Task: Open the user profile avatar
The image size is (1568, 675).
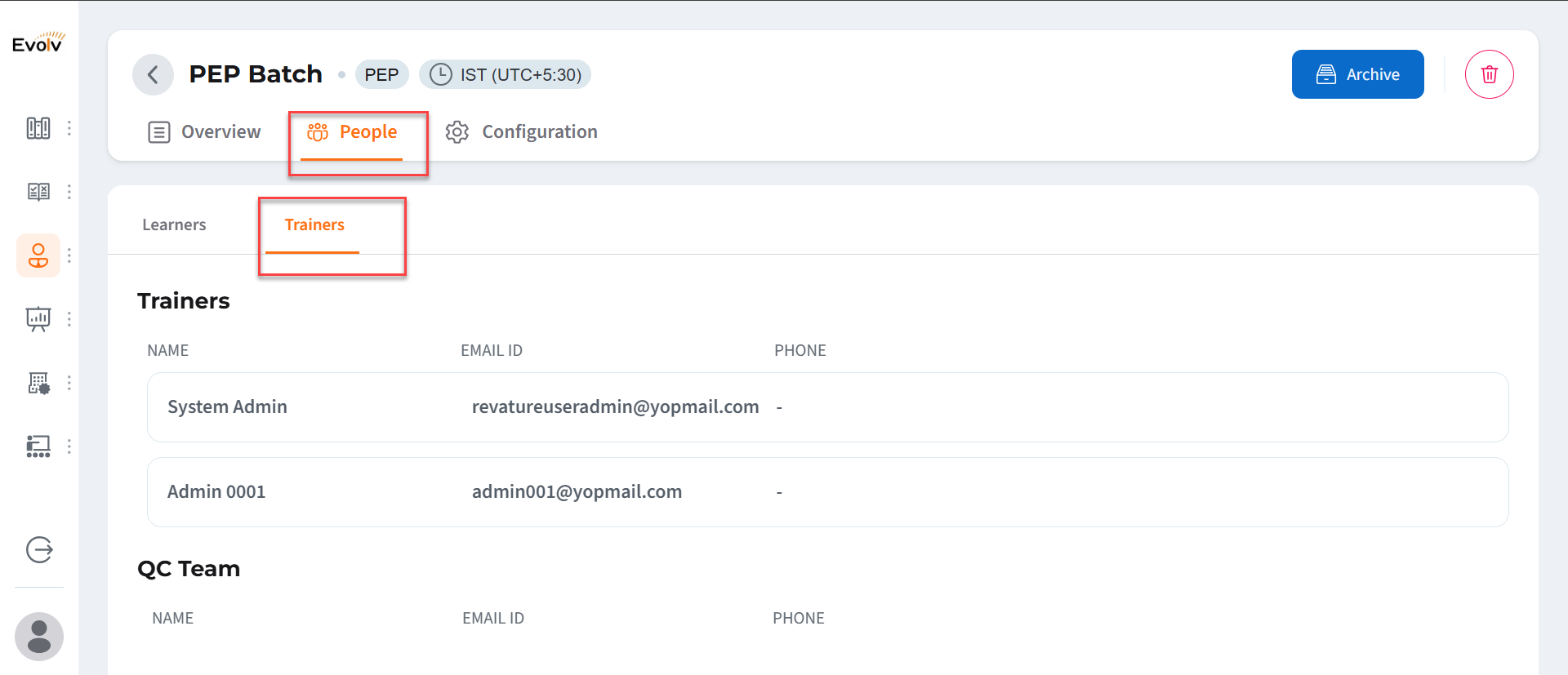Action: click(39, 637)
